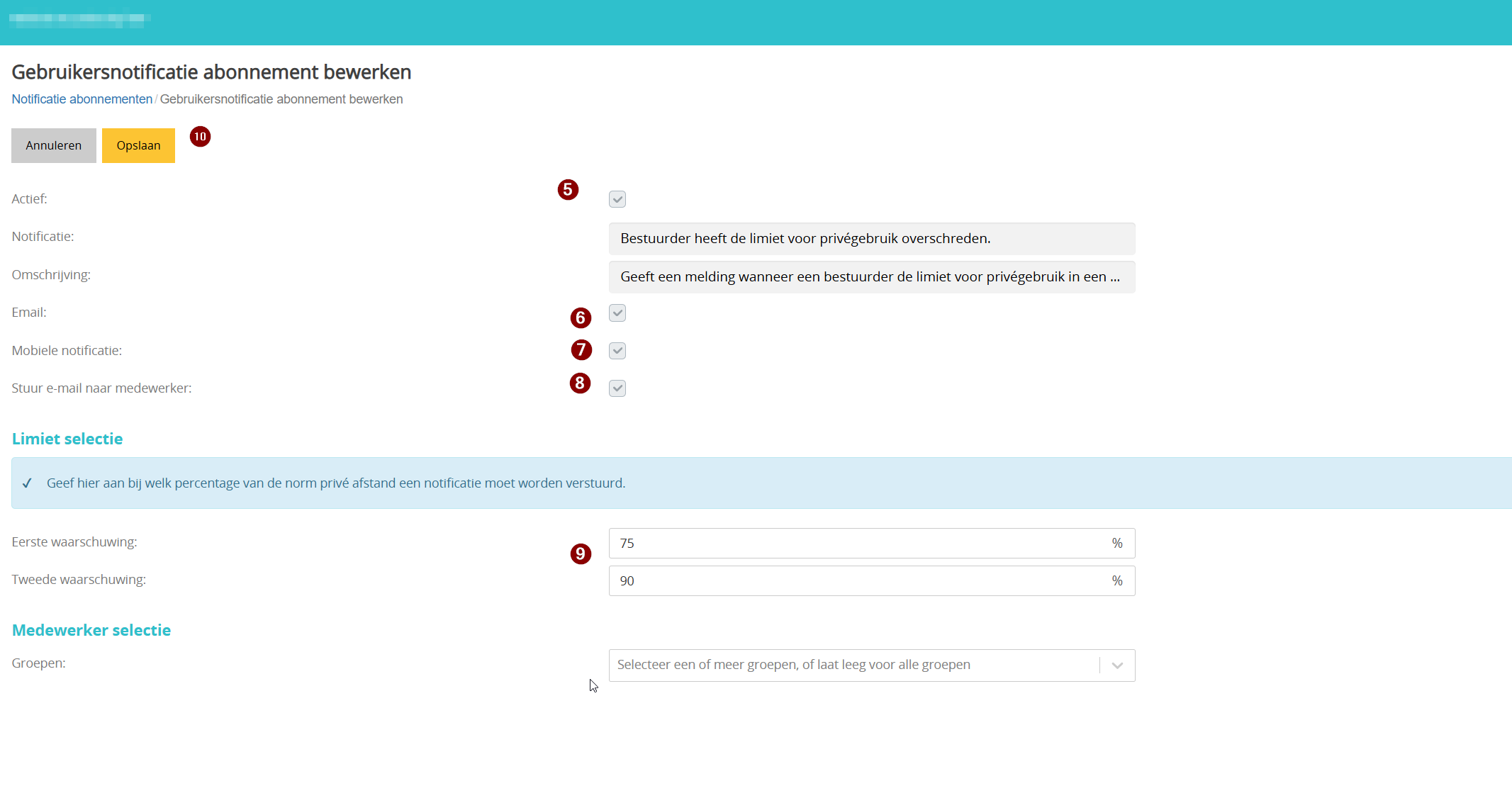Image resolution: width=1512 pixels, height=803 pixels.
Task: Click the 'Tweede waarschuwing:' label
Action: point(79,580)
